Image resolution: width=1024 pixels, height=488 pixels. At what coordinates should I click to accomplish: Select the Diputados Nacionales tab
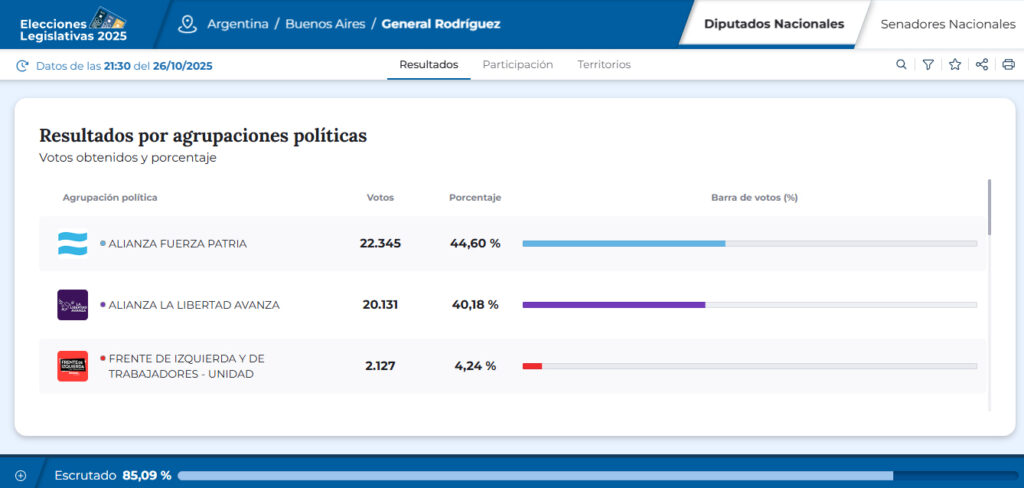[773, 24]
